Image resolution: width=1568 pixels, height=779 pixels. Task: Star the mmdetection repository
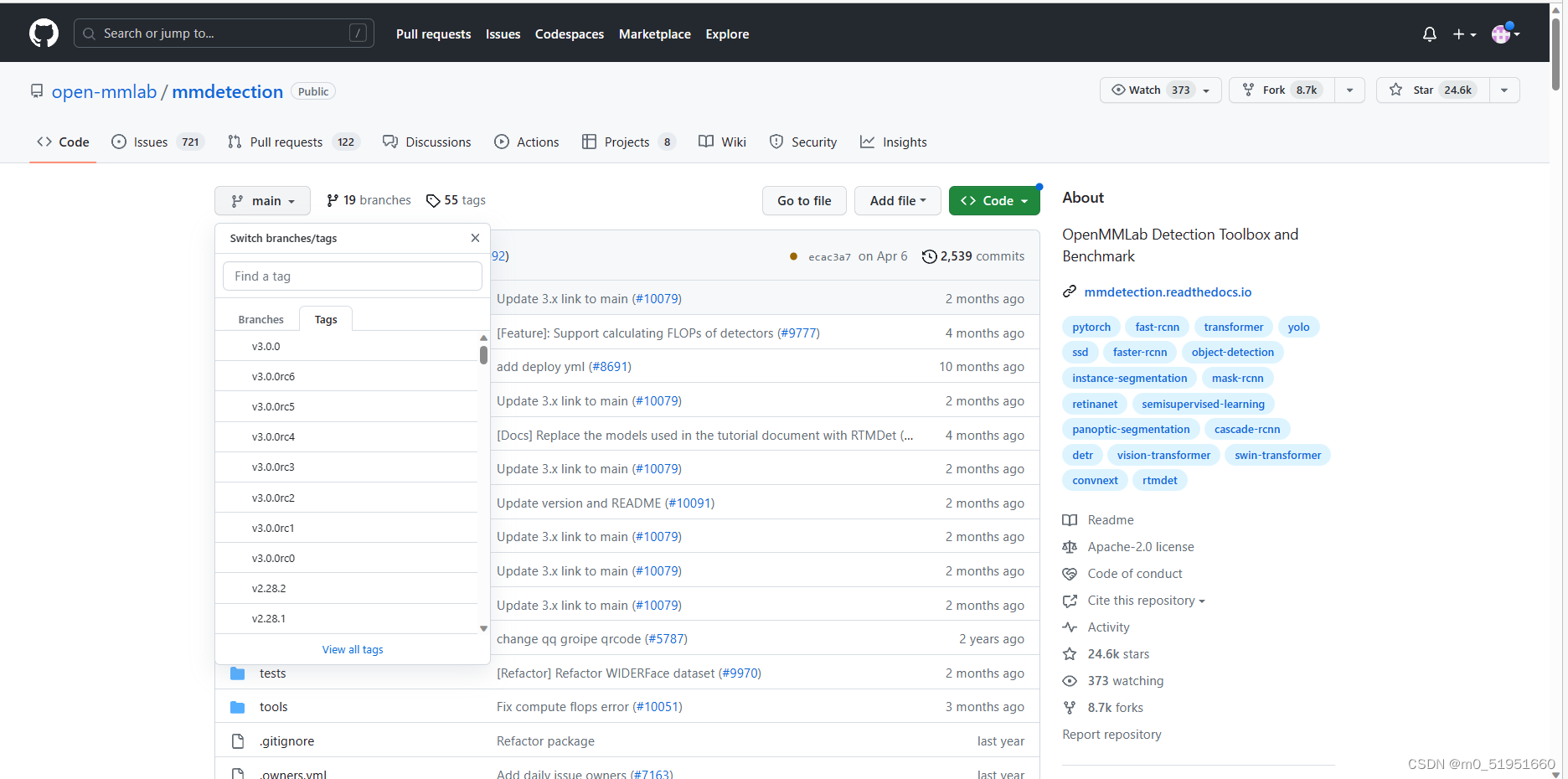pos(1432,90)
